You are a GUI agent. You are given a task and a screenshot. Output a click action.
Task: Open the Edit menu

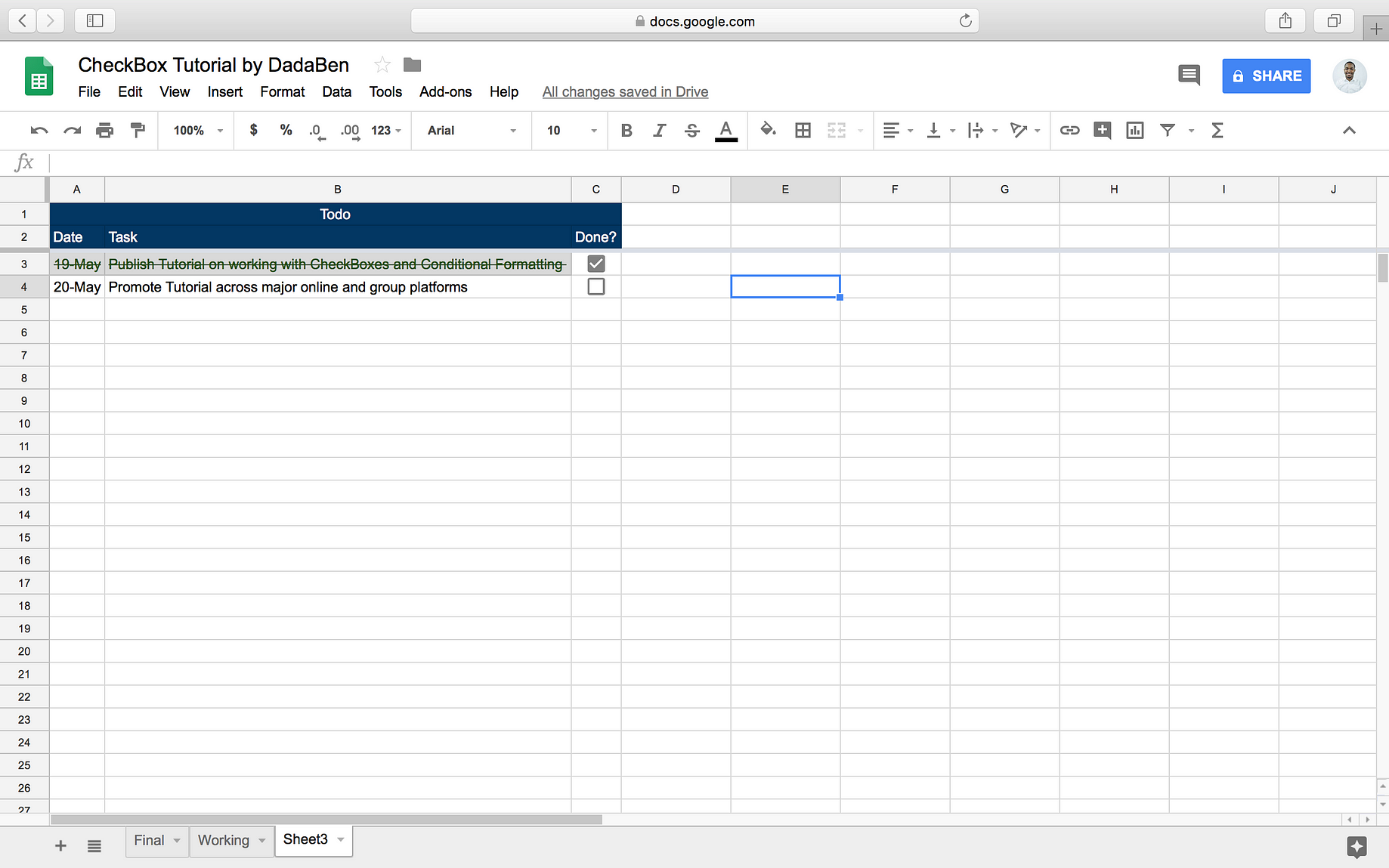pos(130,91)
